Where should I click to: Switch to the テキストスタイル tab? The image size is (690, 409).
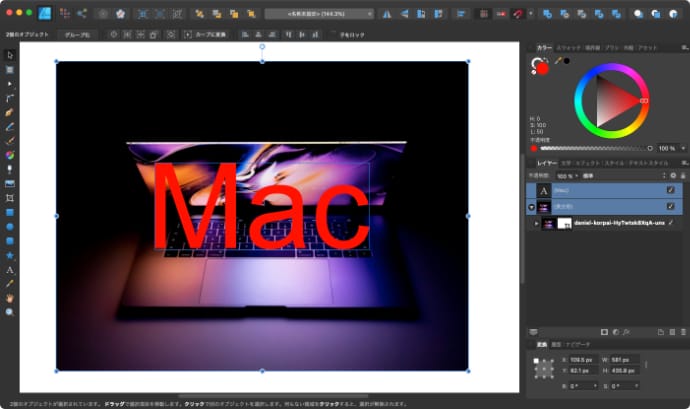[647, 162]
